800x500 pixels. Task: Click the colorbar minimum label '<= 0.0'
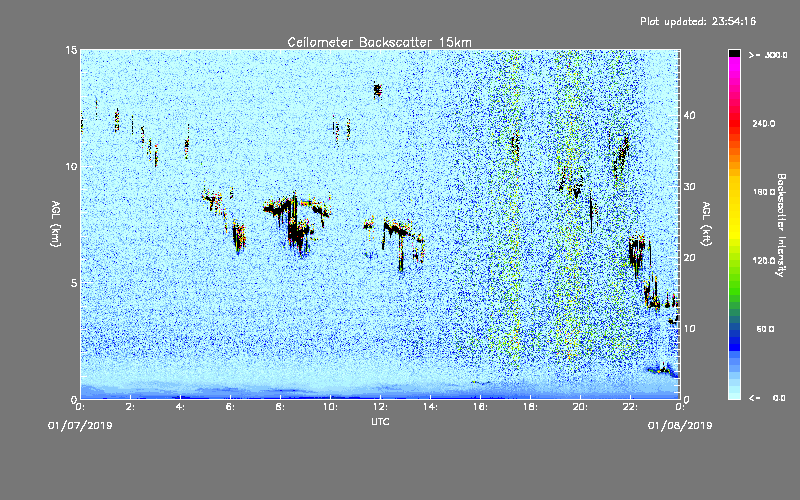(767, 398)
